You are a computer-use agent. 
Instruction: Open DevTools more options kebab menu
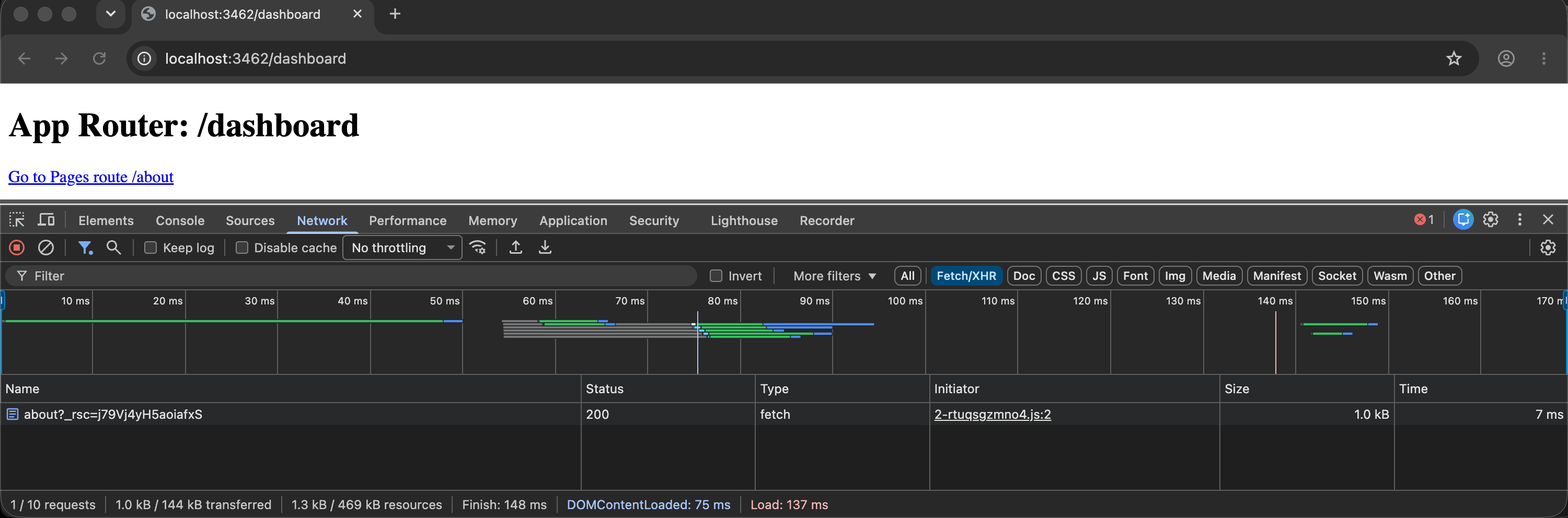[1520, 219]
